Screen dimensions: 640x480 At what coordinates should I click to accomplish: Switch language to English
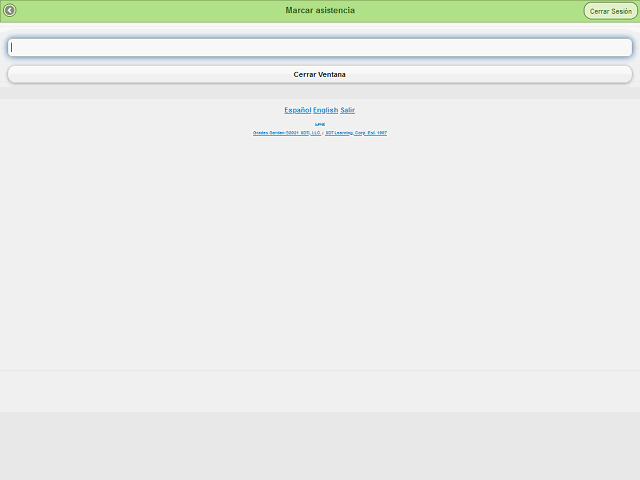coord(325,110)
